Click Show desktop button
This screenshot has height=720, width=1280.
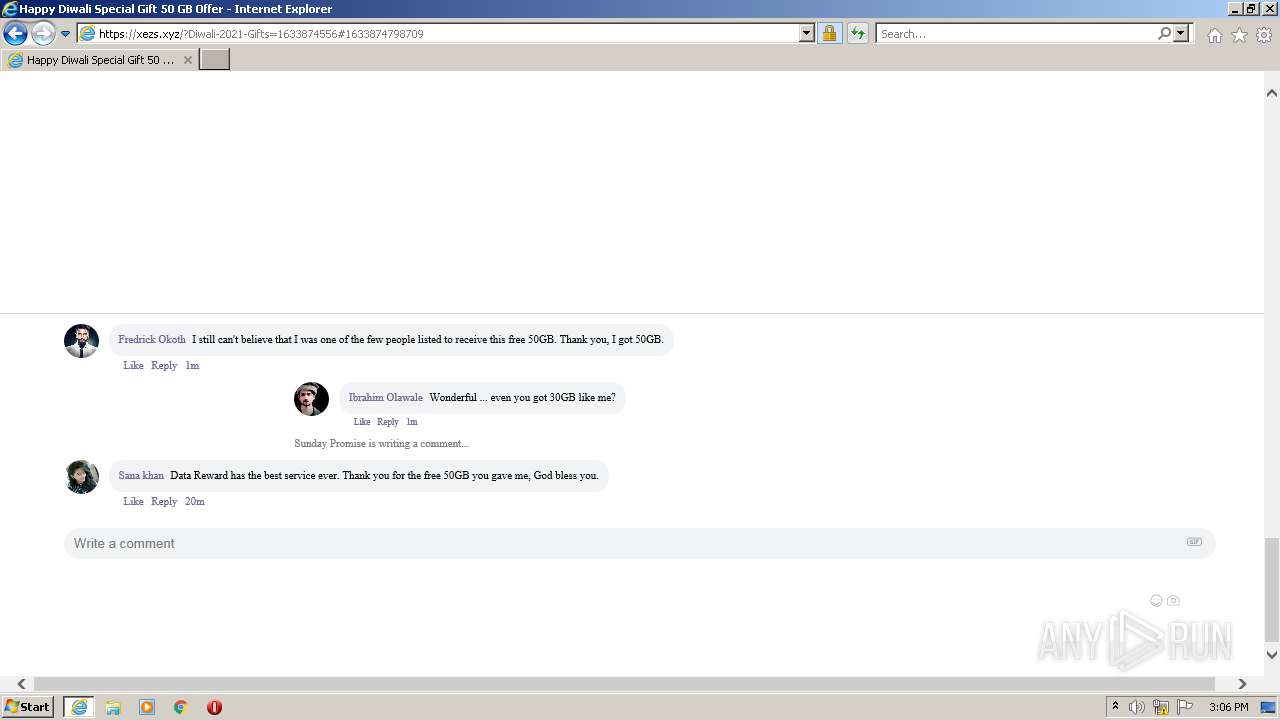(1269, 707)
